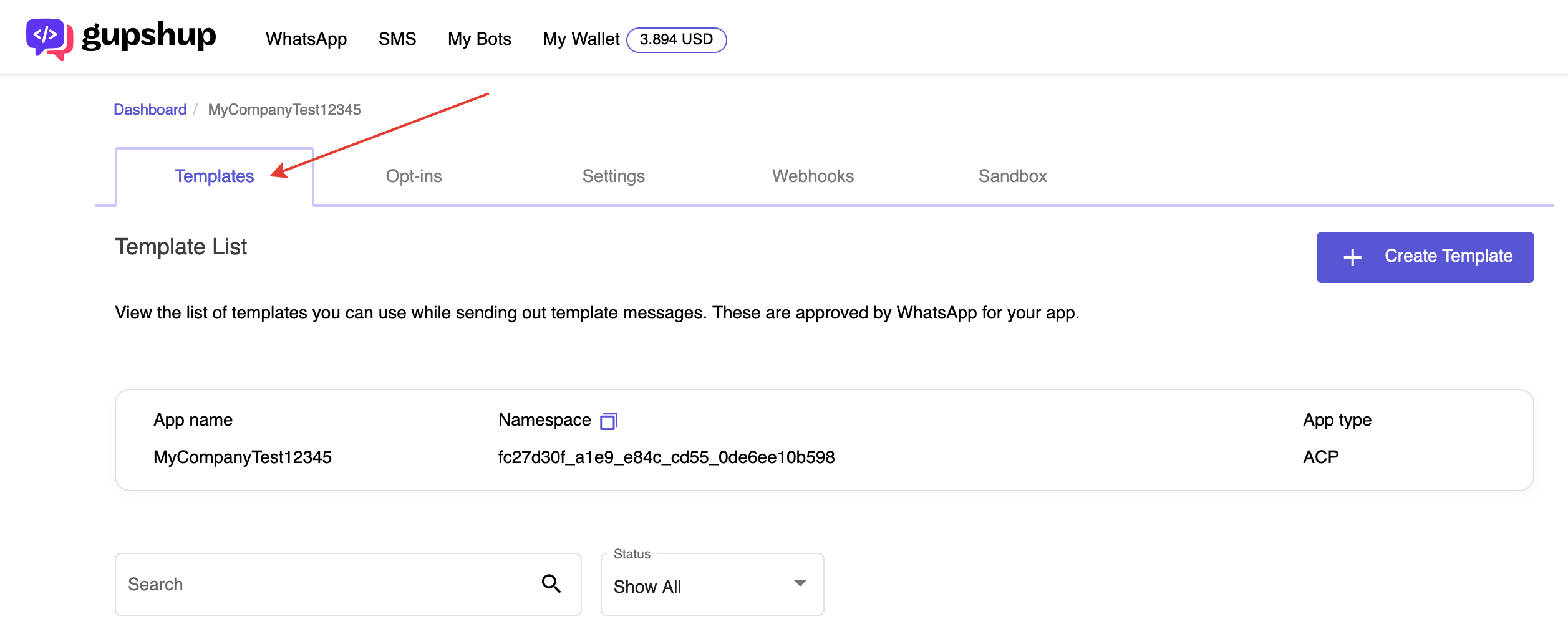Click the Gupshup logo icon
The width and height of the screenshot is (1568, 637).
coord(49,39)
